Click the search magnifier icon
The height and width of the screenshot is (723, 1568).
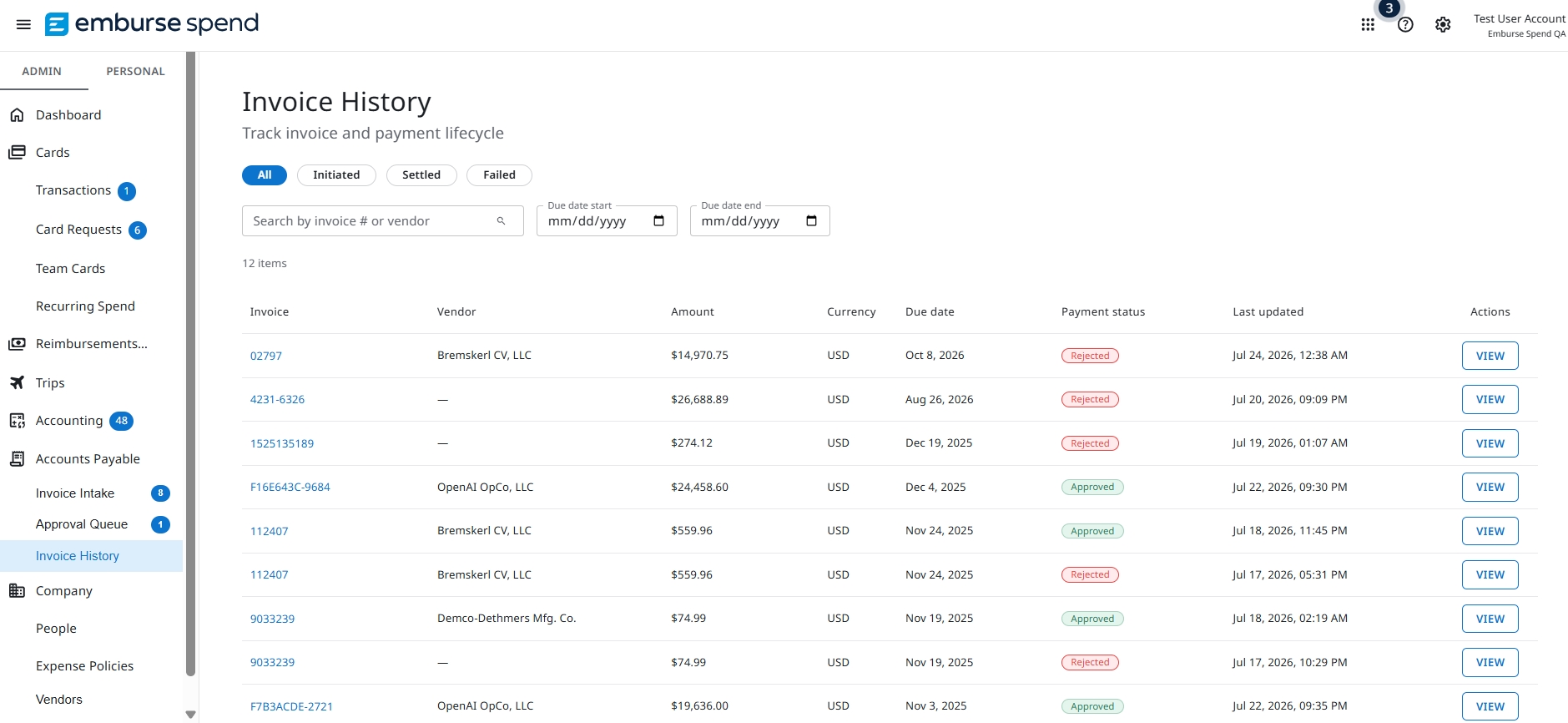[x=502, y=221]
